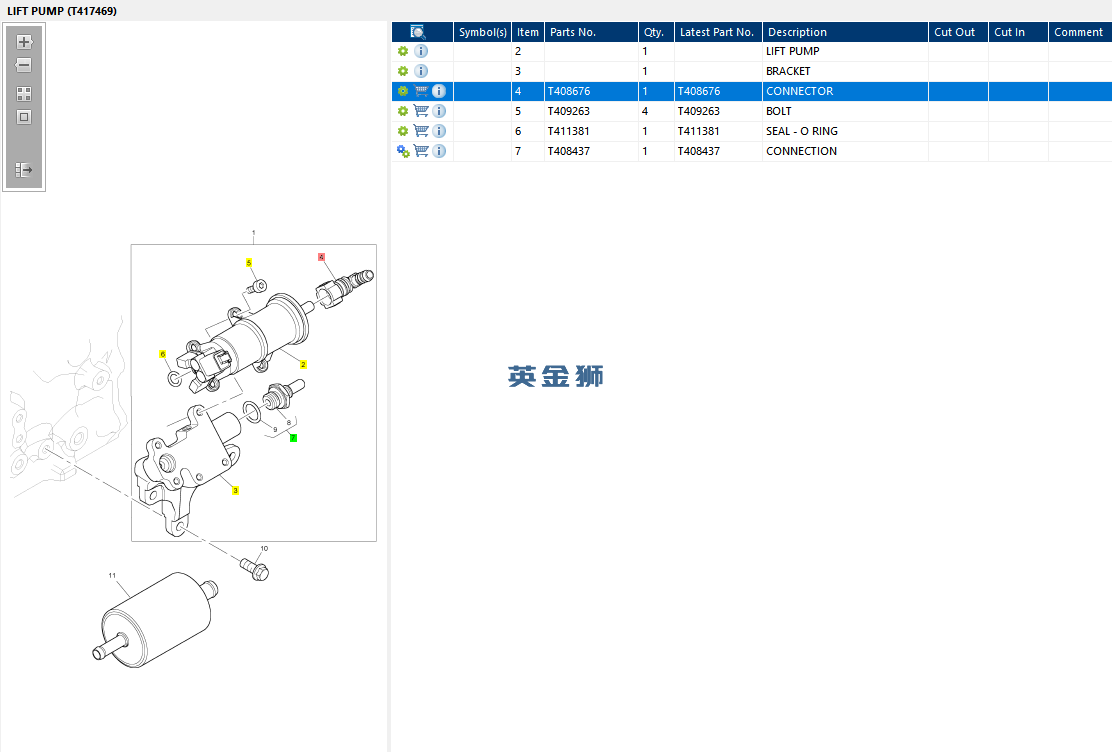Click yellow callout 5 in diagram
This screenshot has height=752, width=1112.
pyautogui.click(x=249, y=262)
